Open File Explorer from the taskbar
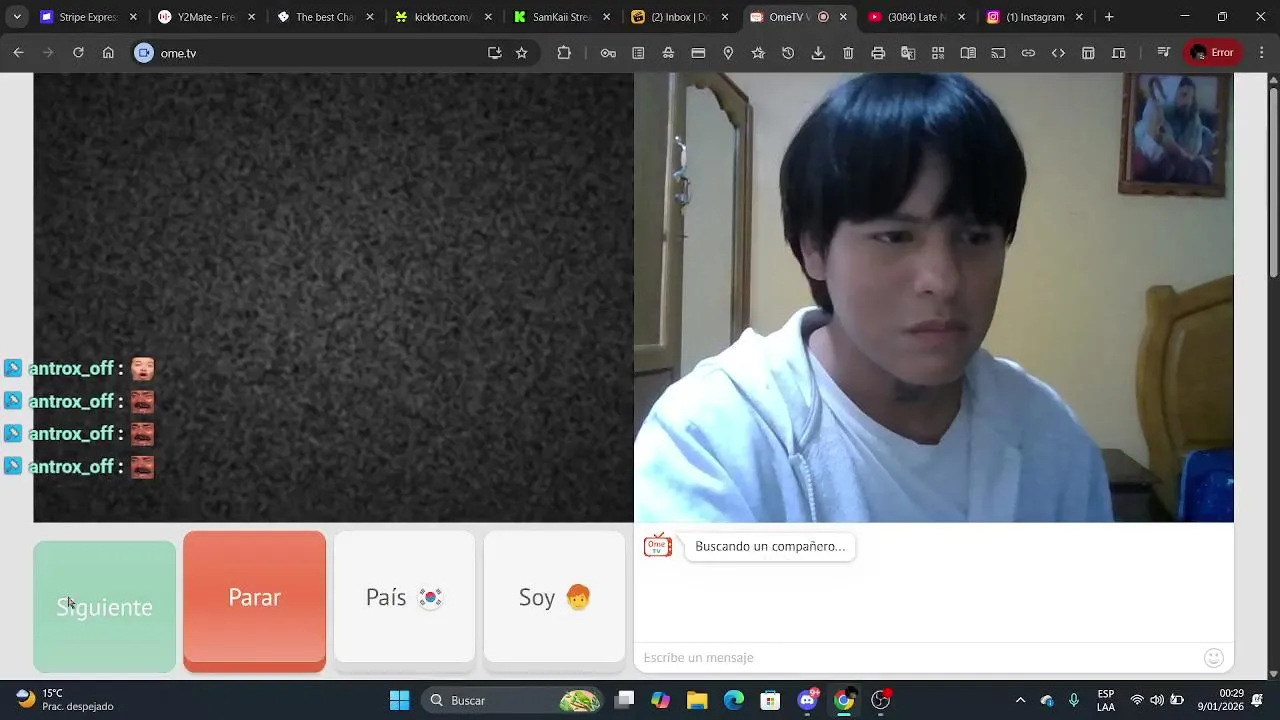Screen dimensions: 1280x720 pos(697,700)
